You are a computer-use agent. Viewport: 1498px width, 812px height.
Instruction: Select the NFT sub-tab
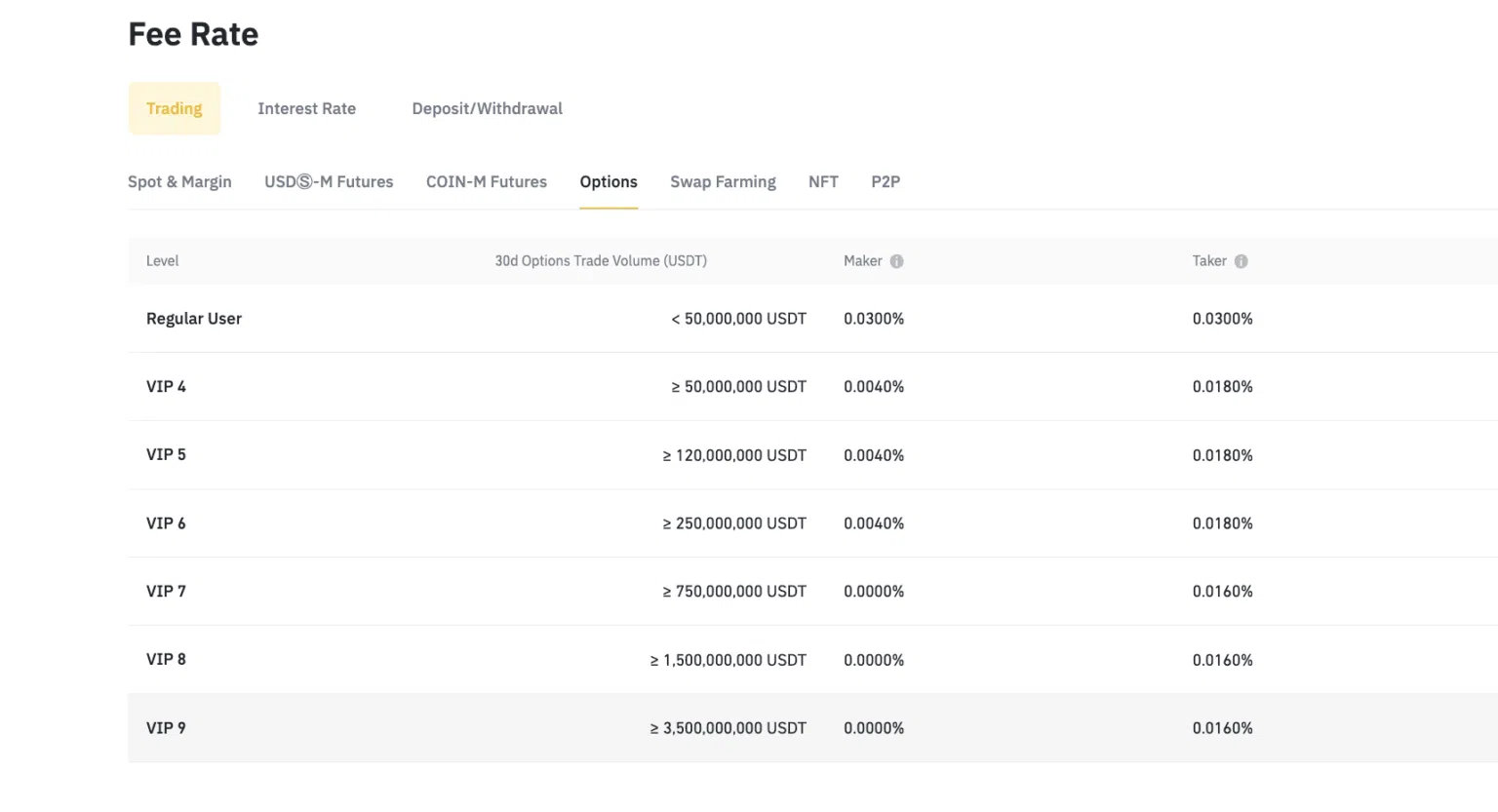823,182
